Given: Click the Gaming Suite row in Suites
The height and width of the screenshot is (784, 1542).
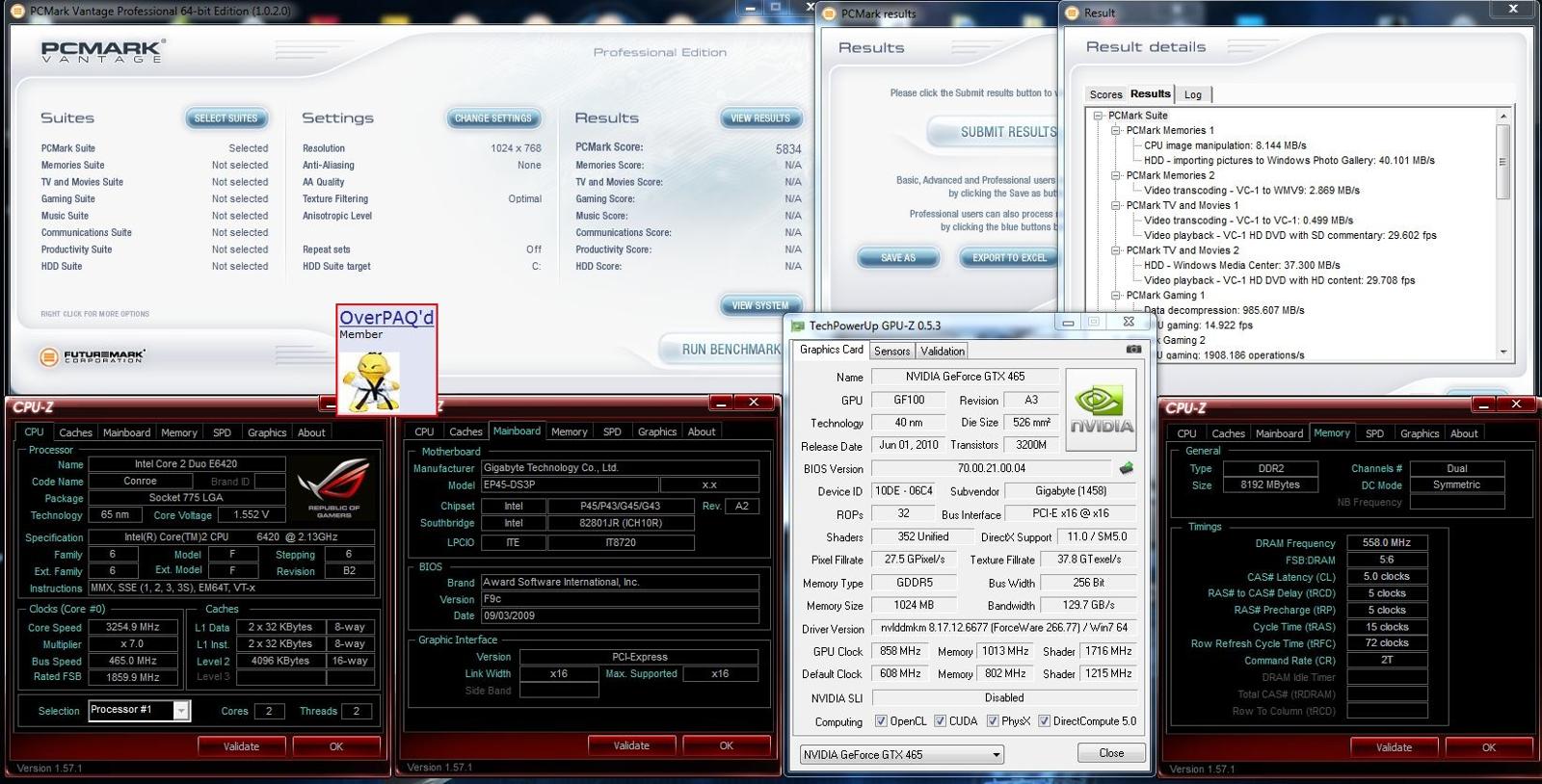Looking at the screenshot, I should [154, 199].
